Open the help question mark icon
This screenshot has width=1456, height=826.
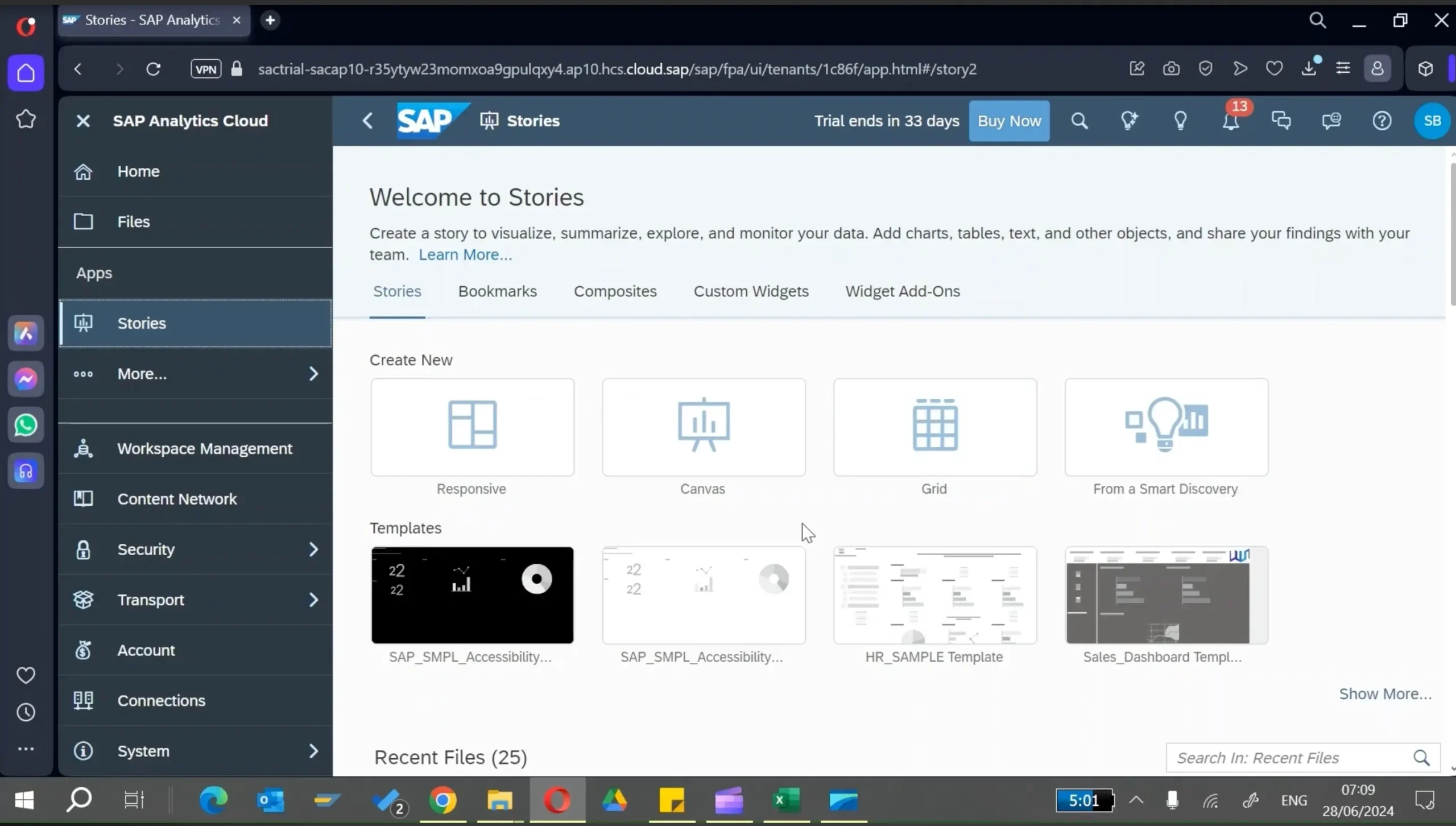coord(1381,121)
